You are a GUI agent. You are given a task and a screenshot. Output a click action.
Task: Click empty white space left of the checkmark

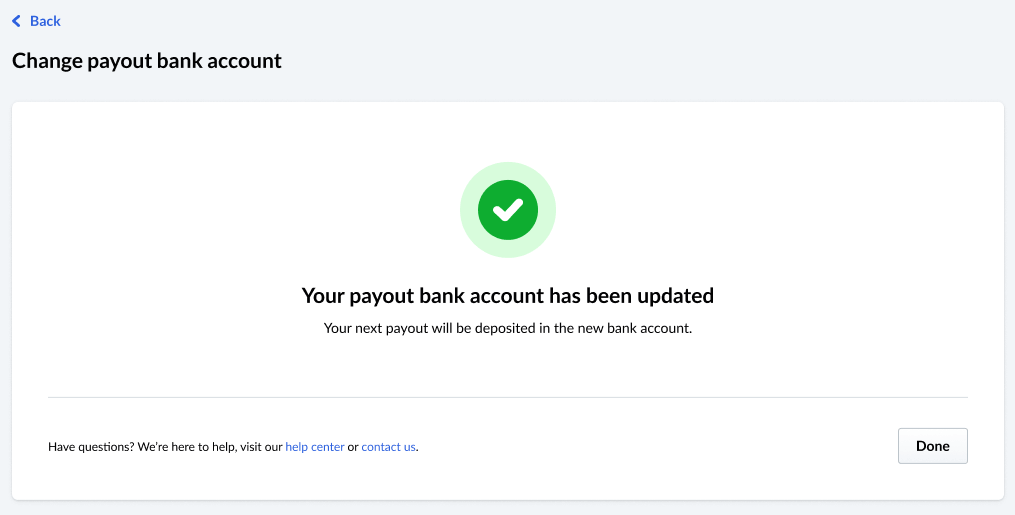point(250,210)
